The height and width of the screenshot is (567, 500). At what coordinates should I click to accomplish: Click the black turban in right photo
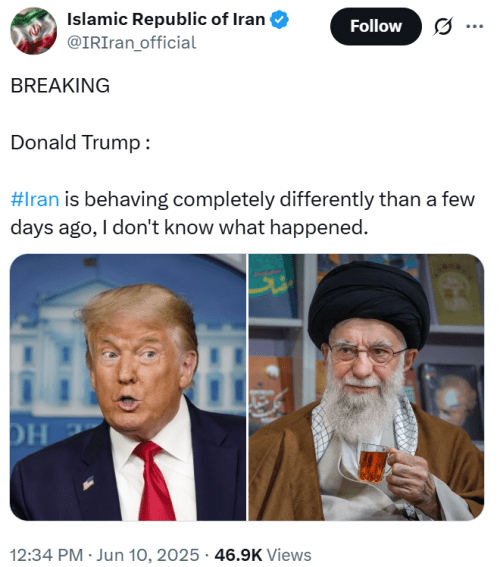[369, 304]
